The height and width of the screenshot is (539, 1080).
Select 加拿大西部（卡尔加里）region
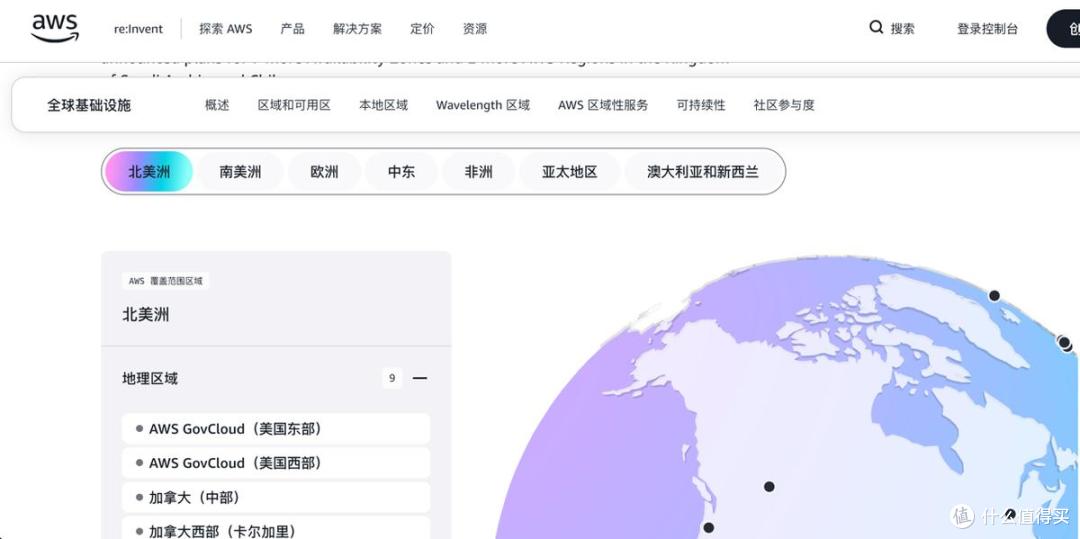coord(276,529)
